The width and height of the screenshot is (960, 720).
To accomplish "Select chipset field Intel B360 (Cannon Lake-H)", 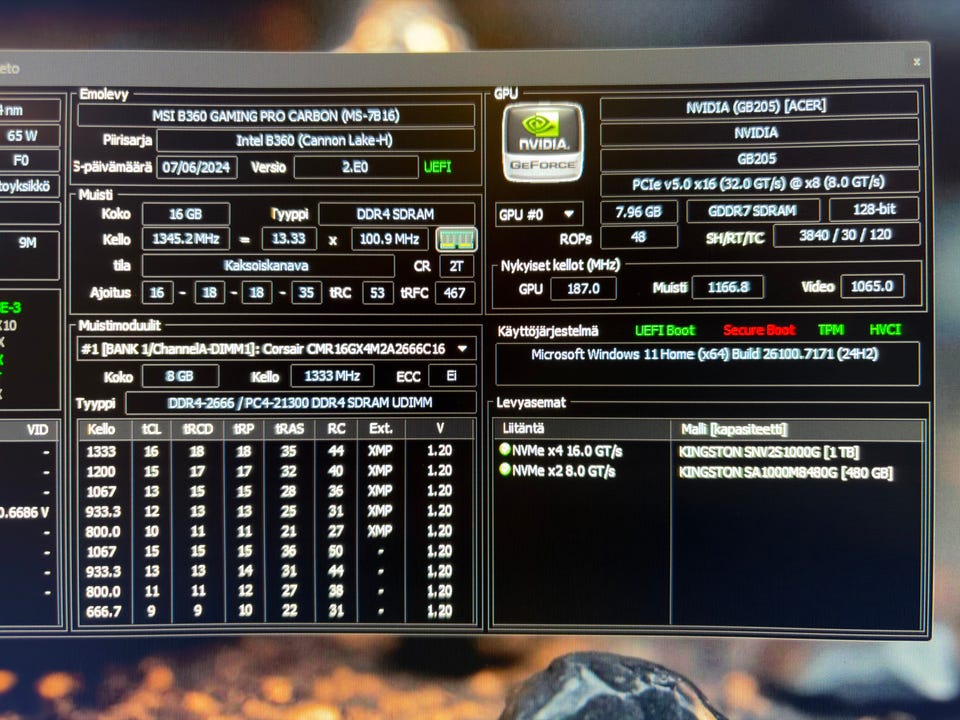I will tap(315, 140).
